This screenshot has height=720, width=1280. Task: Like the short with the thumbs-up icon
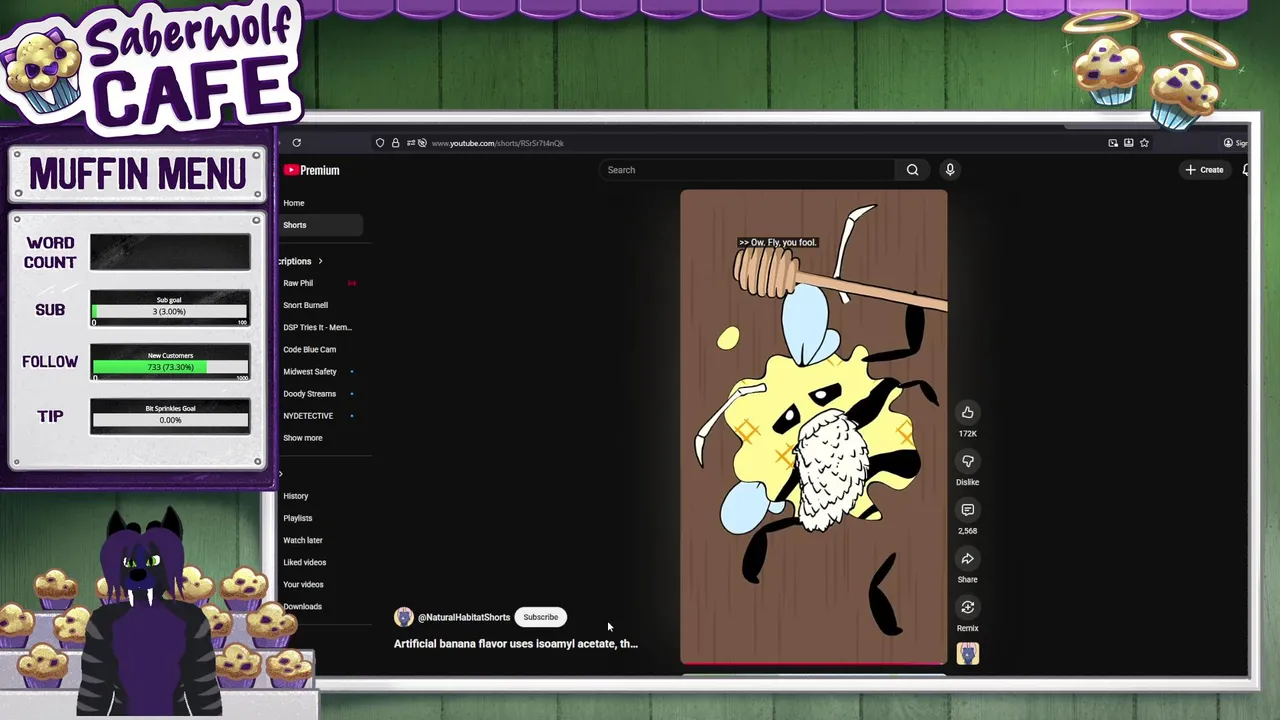coord(967,412)
